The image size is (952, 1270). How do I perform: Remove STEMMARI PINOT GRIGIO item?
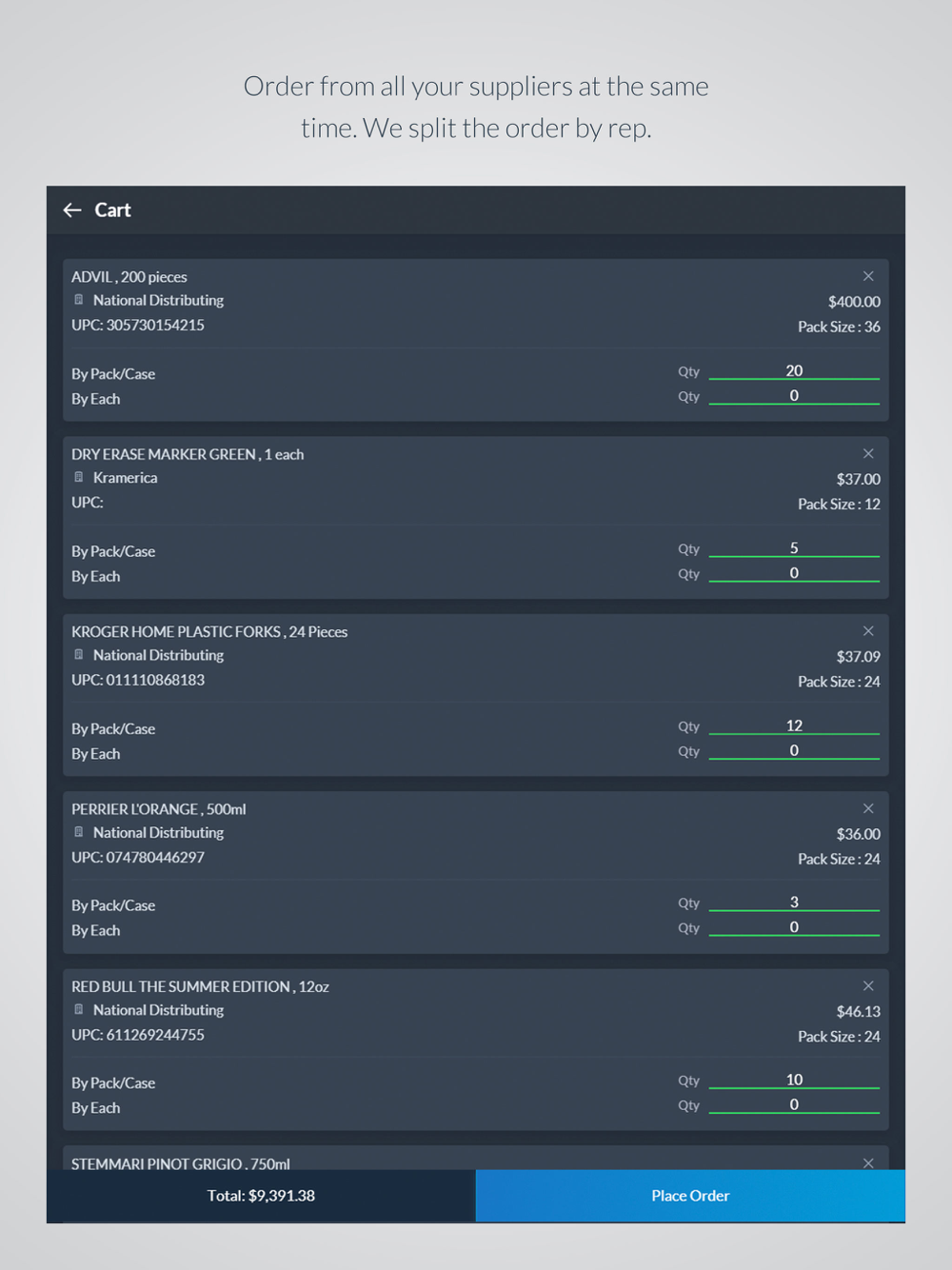point(868,1162)
